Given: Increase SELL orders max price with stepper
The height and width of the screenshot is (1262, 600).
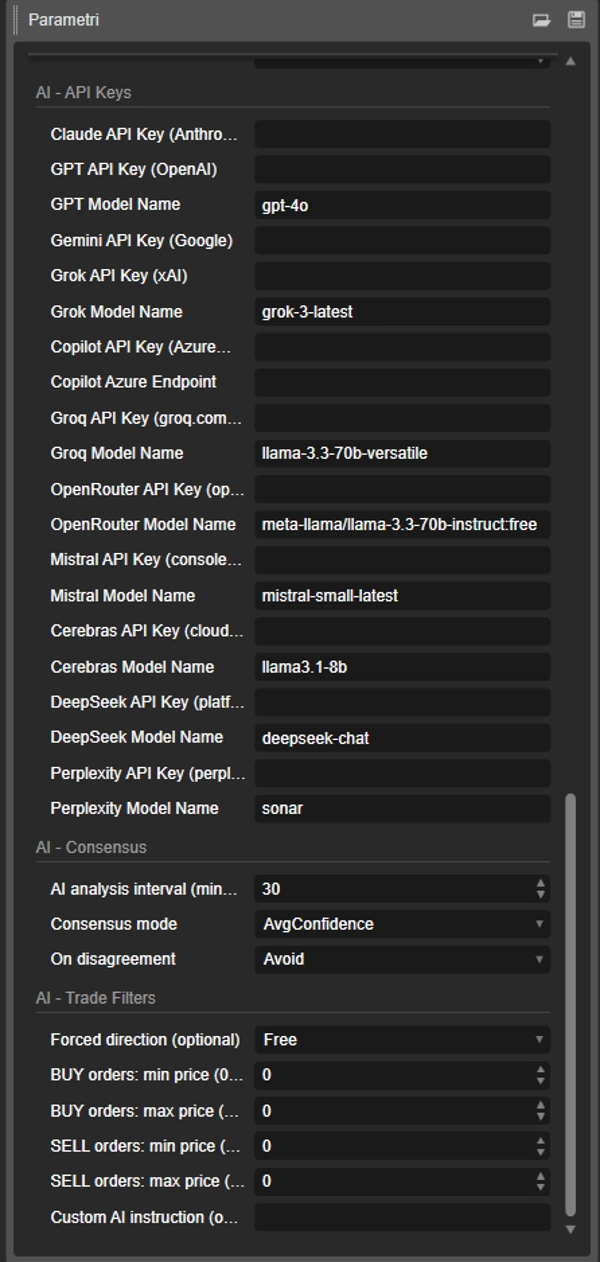Looking at the screenshot, I should point(539,1176).
